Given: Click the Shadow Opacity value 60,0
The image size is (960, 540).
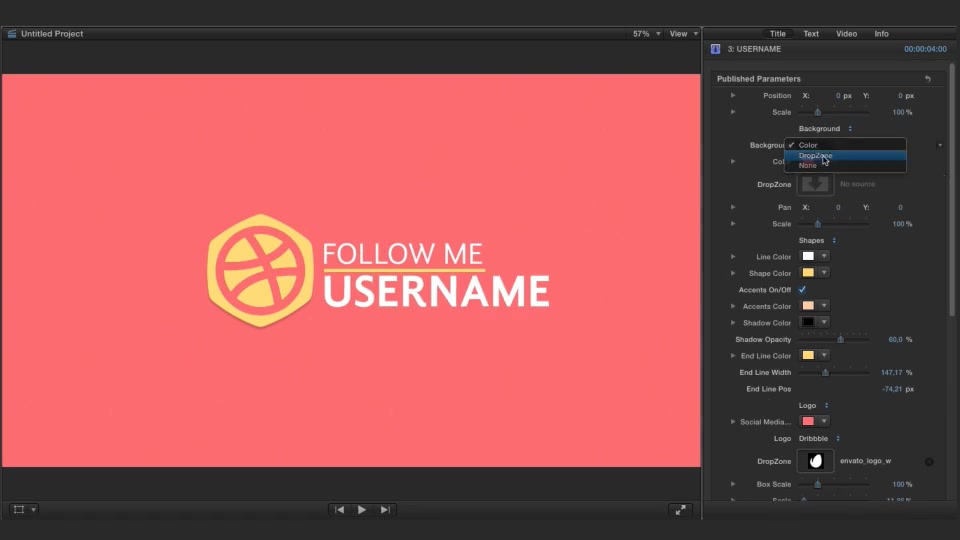Looking at the screenshot, I should 895,339.
